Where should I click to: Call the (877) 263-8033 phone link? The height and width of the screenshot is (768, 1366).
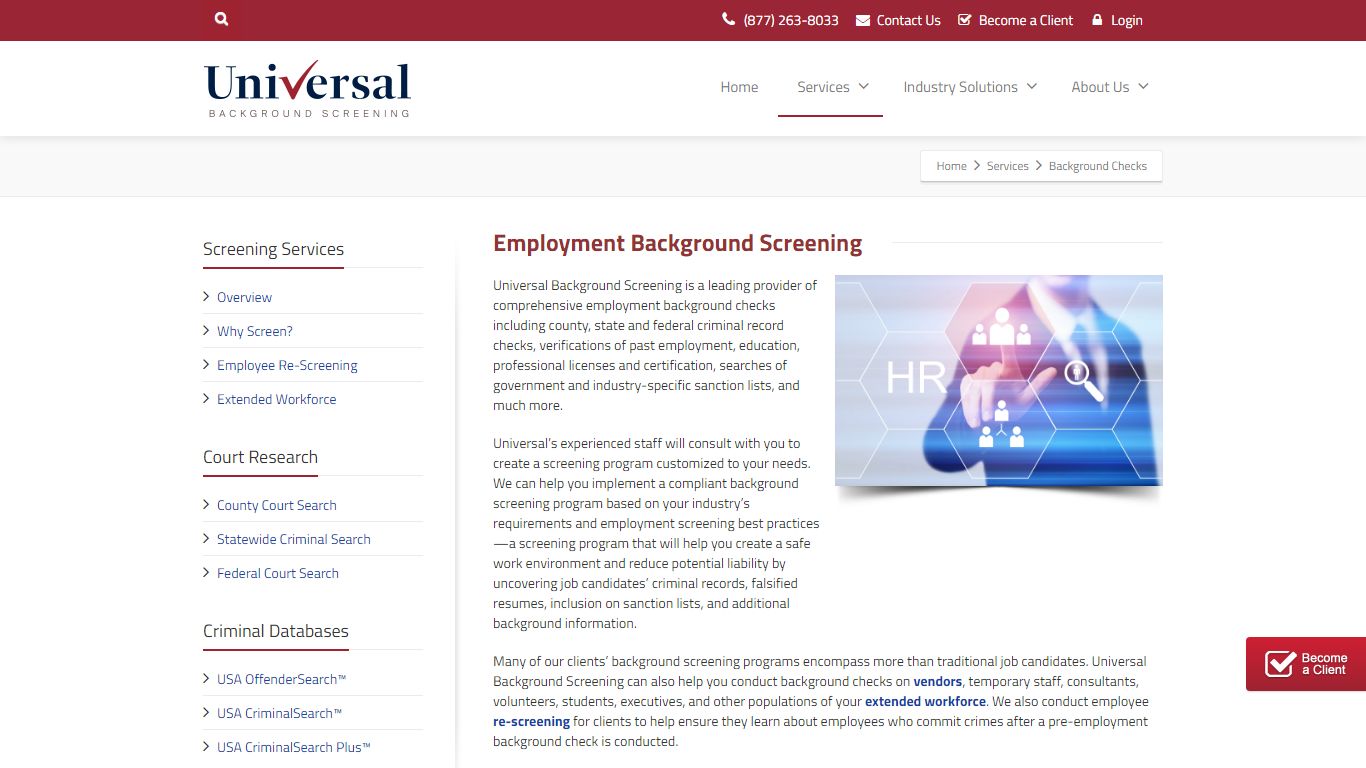pos(791,20)
